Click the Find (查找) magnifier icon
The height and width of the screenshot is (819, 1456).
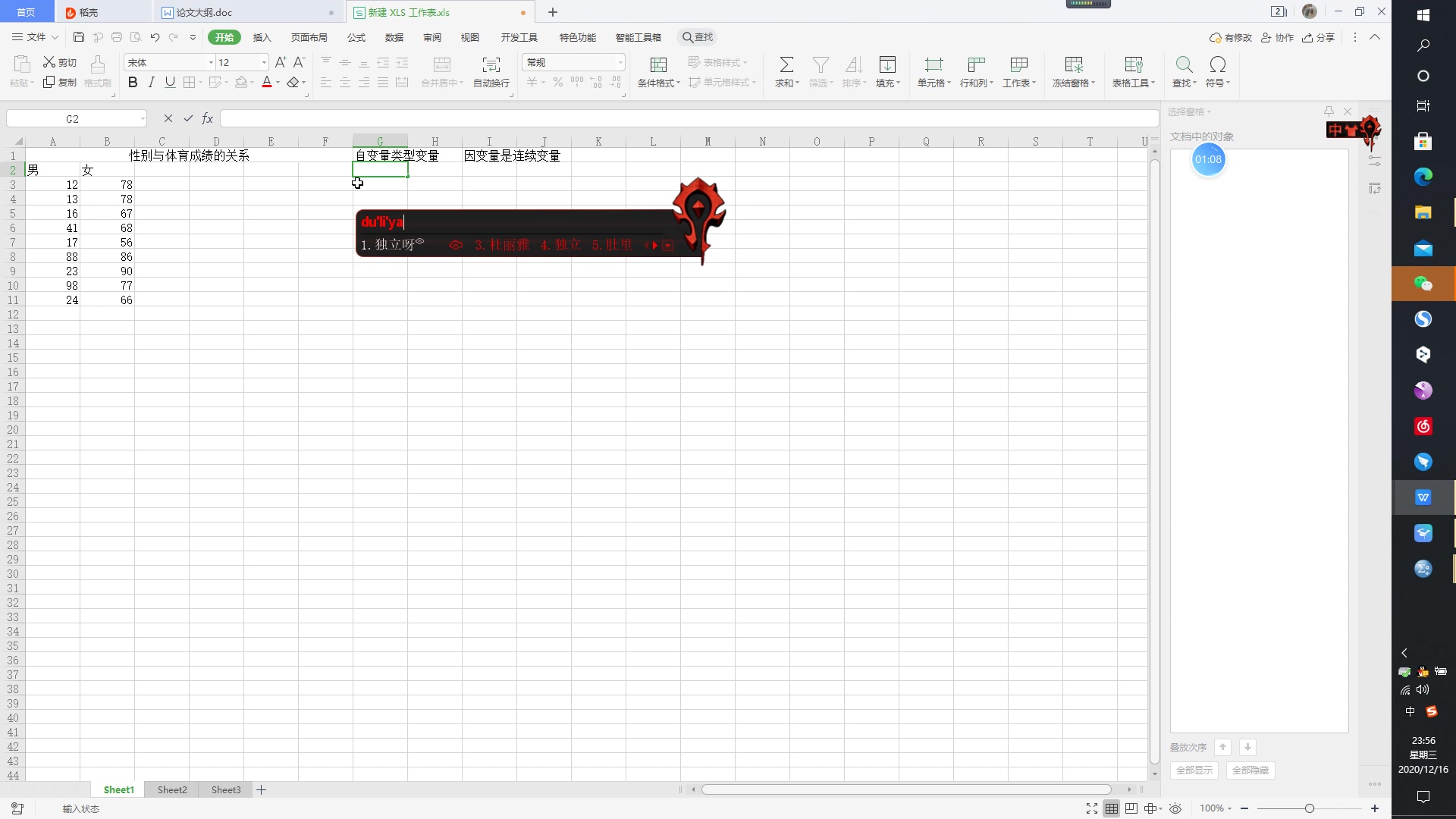pos(1183,65)
